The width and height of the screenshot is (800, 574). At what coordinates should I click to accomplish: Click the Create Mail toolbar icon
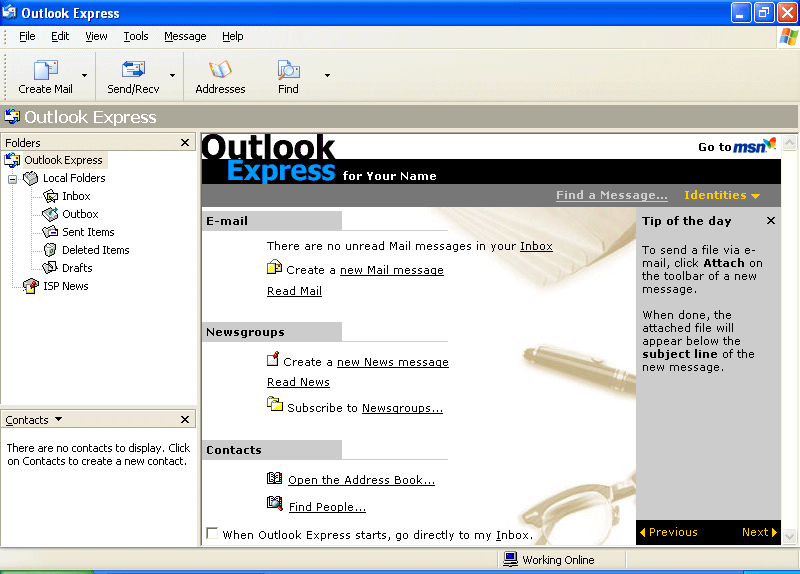point(45,71)
